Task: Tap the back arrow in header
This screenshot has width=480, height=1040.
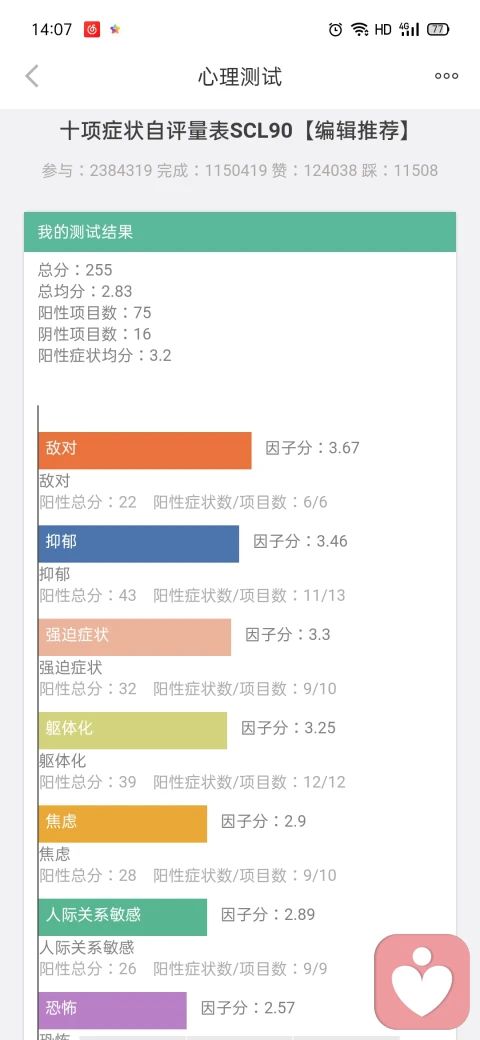Action: [x=32, y=76]
